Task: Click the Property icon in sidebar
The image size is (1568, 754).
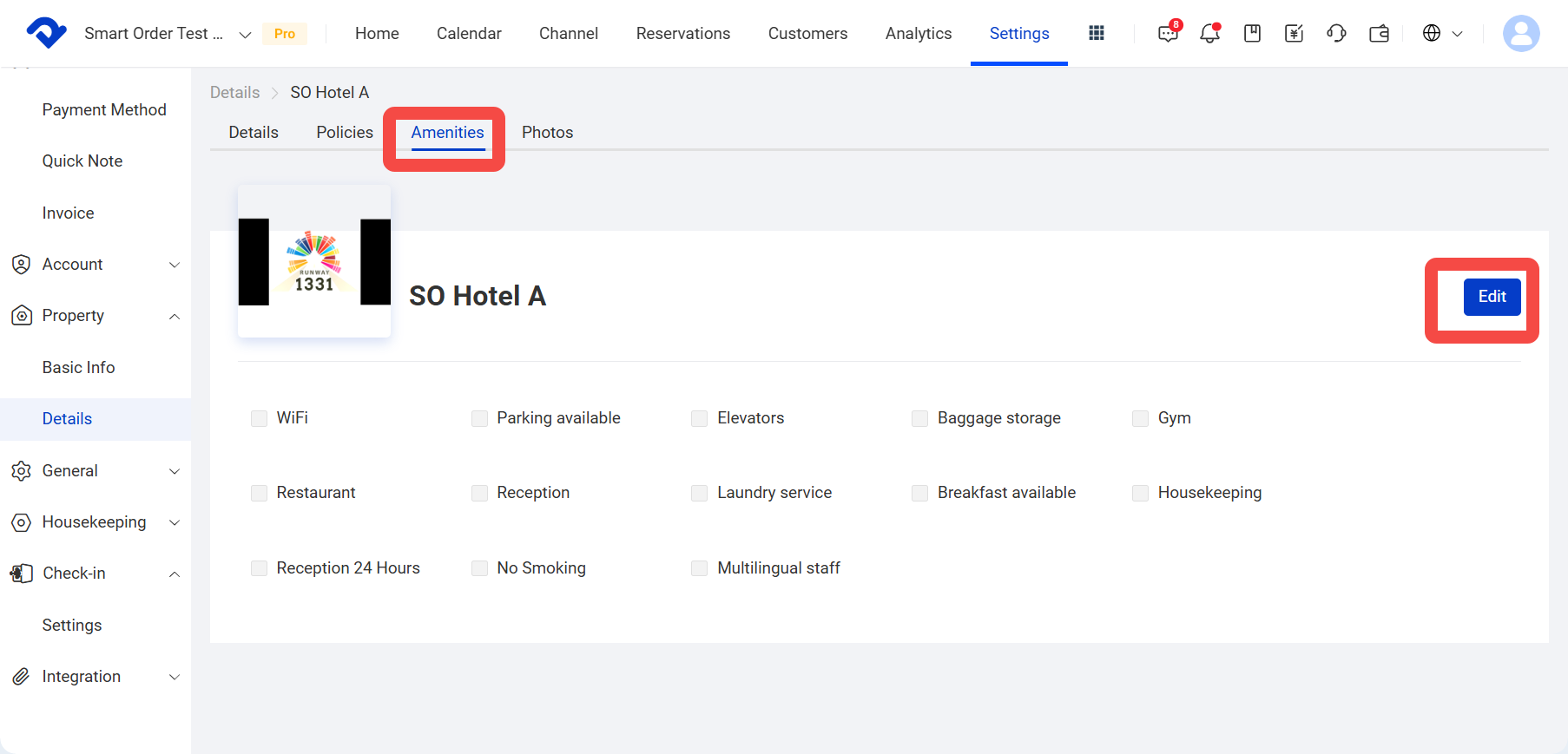Action: 22,316
